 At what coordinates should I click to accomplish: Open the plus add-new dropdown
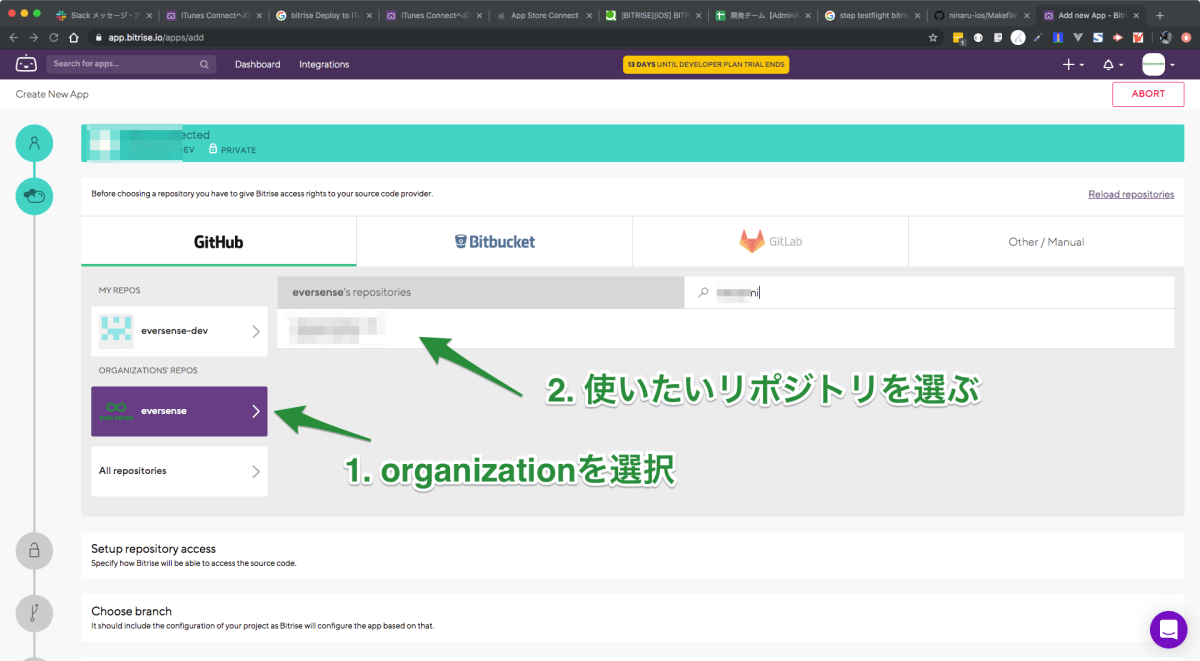point(1073,64)
